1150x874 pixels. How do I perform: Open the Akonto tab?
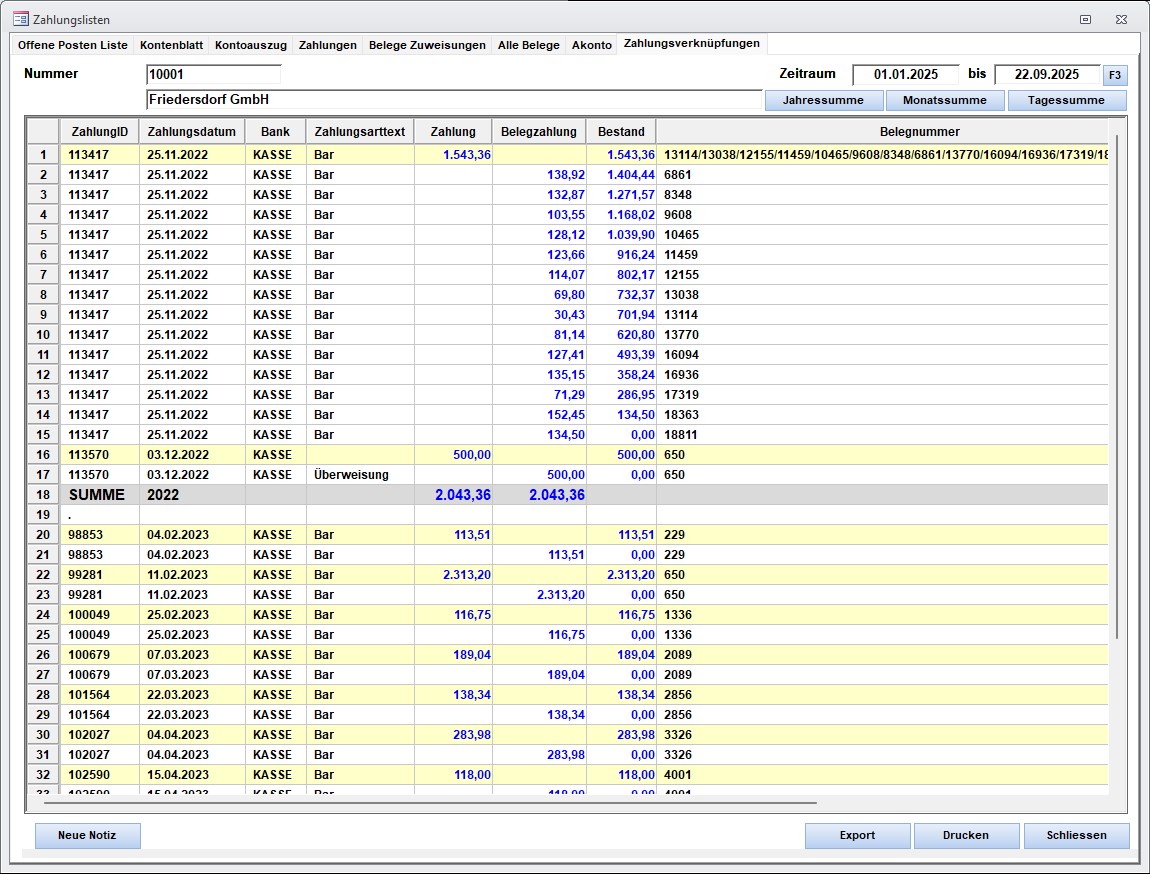pos(591,45)
